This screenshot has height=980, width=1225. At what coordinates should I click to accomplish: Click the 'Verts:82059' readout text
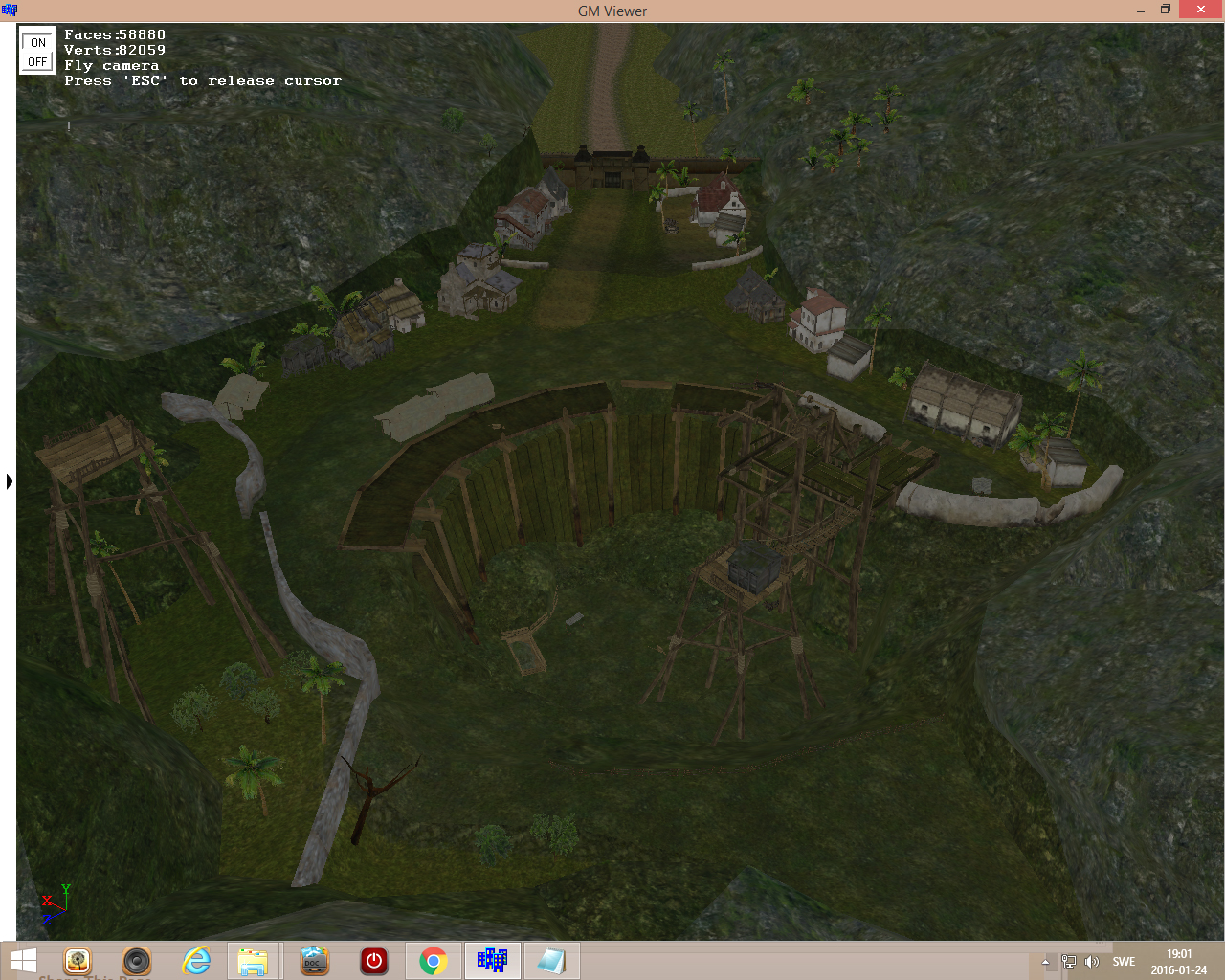point(115,50)
